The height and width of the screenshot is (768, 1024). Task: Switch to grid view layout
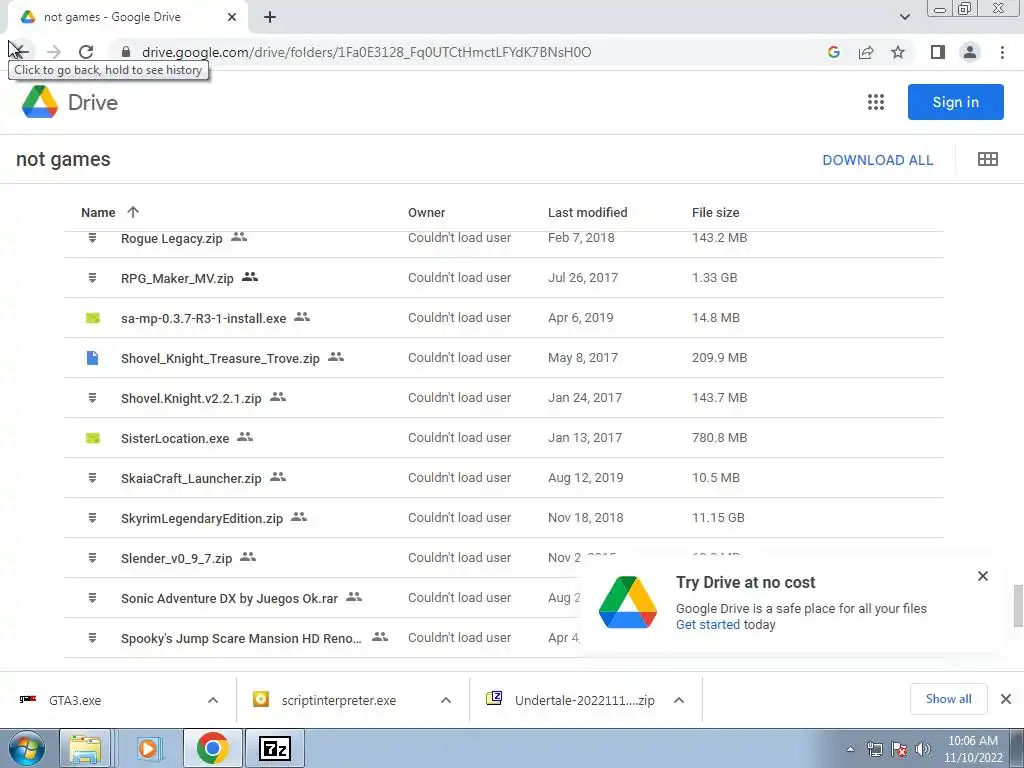click(987, 159)
